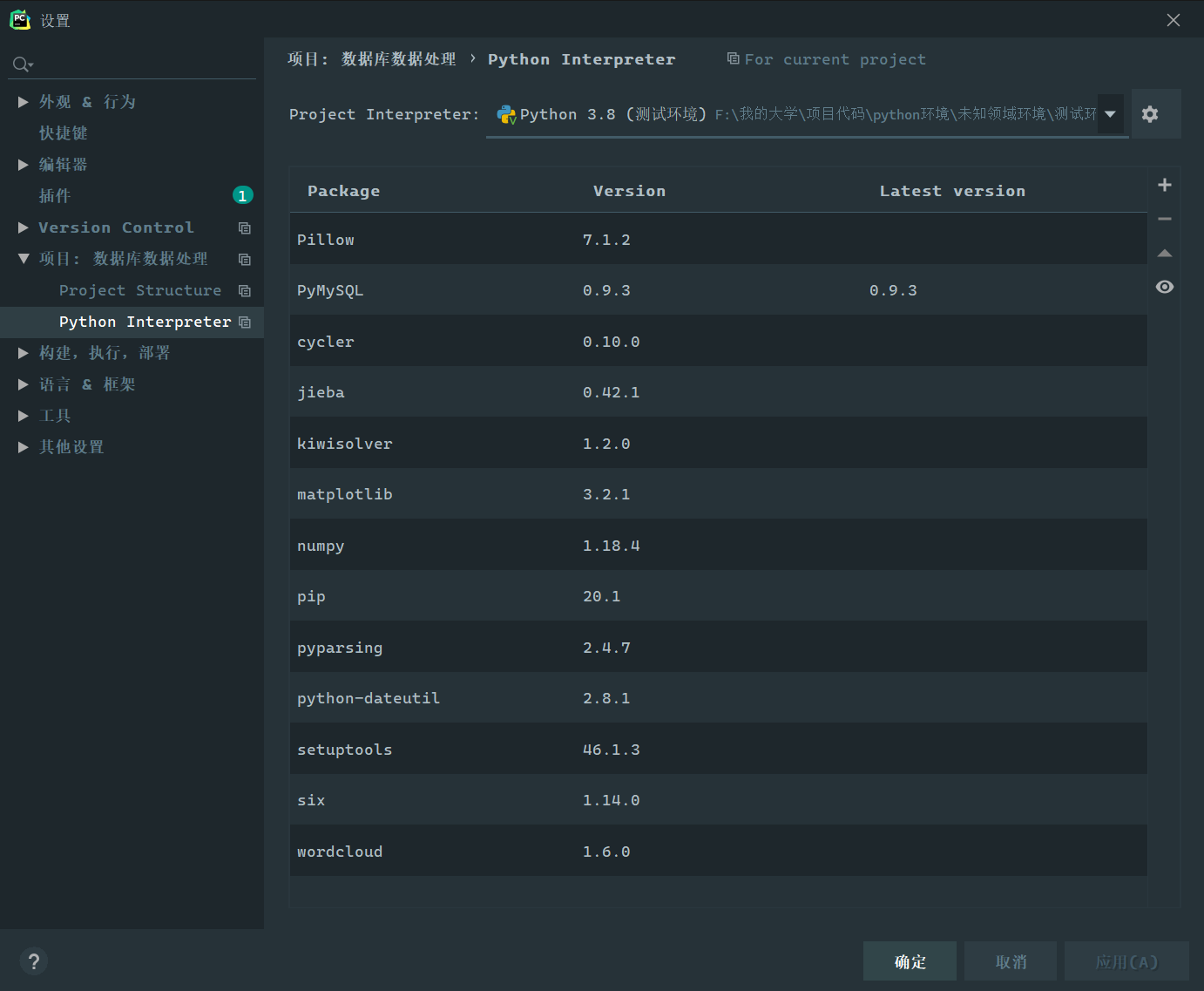
Task: Click the upgrade package arrow icon
Action: (1165, 253)
